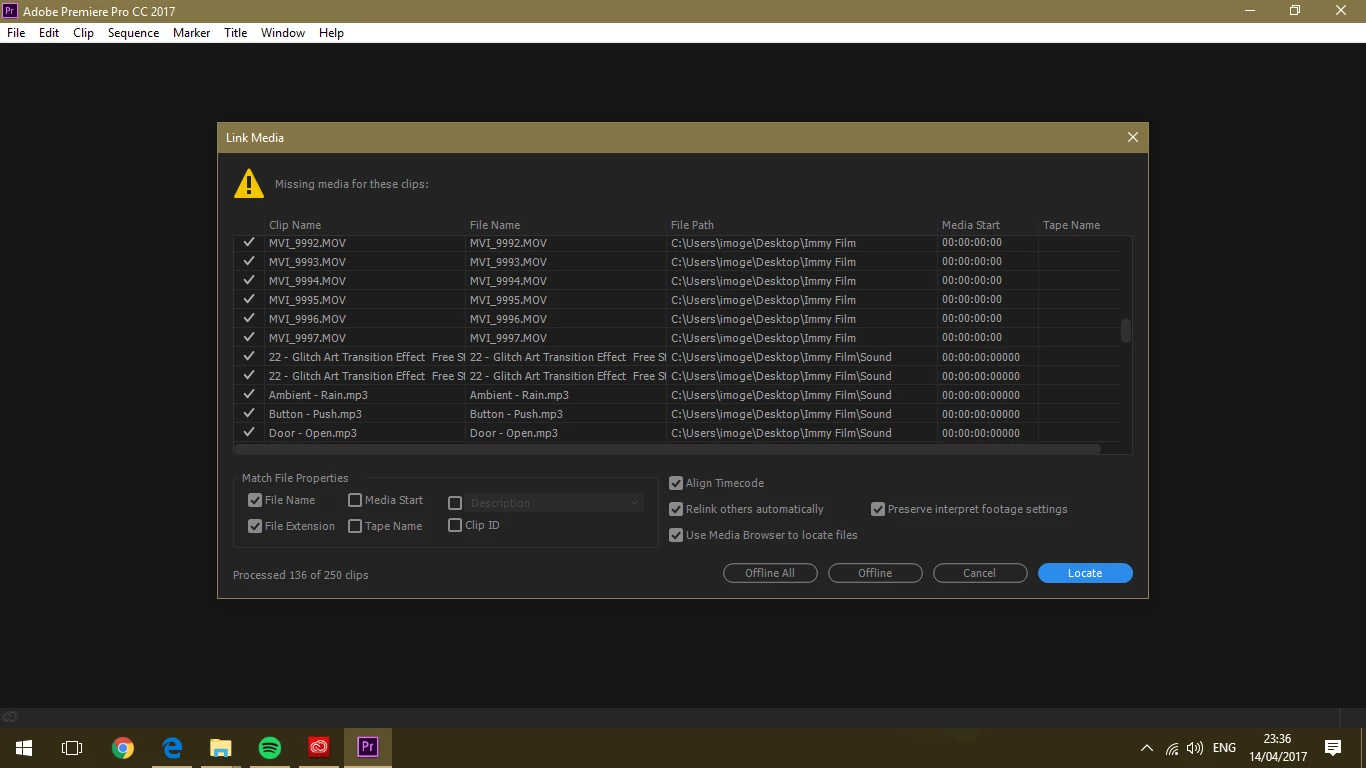Screen dimensions: 1366x768
Task: Click the Cancel button
Action: [980, 573]
